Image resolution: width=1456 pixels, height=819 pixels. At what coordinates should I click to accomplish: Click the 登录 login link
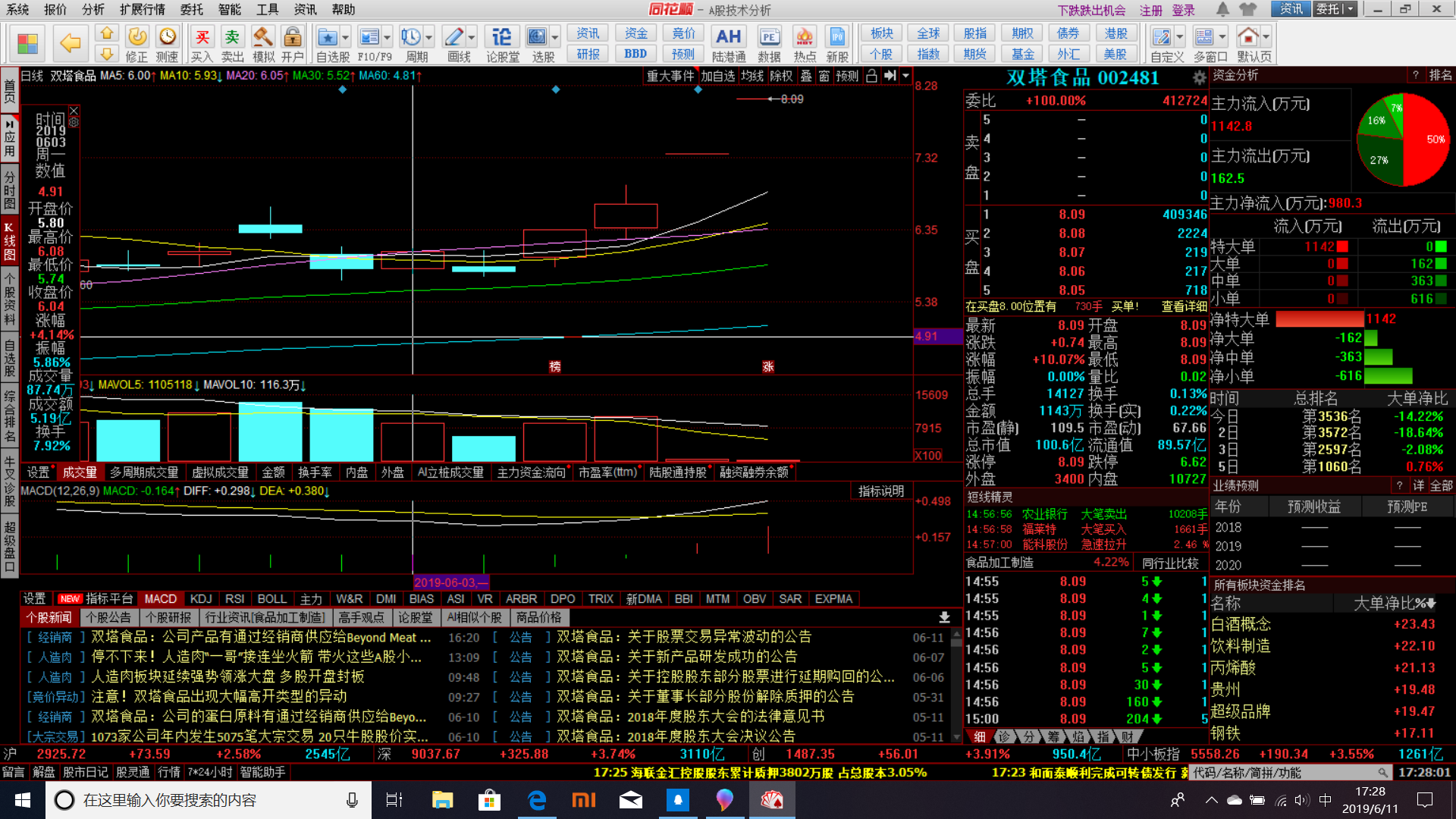[1183, 10]
